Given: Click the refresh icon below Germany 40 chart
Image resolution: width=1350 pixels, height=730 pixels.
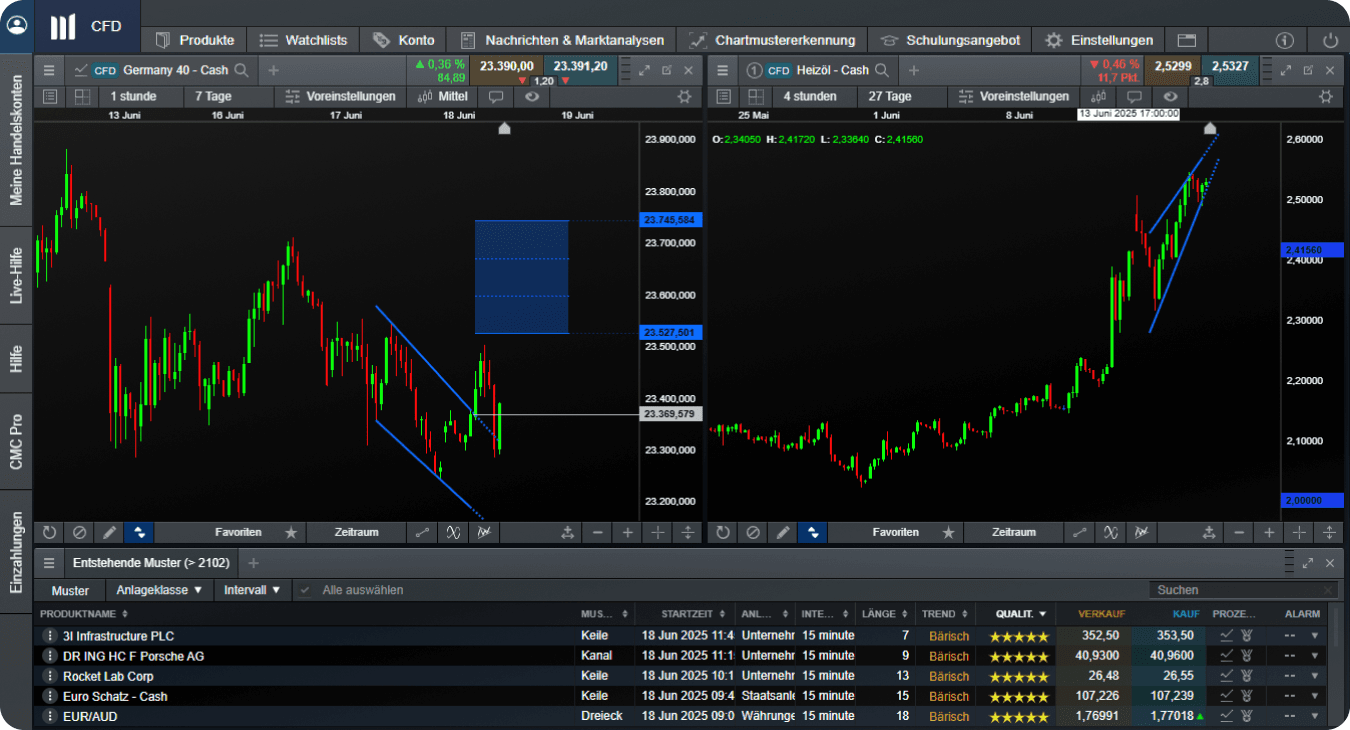Looking at the screenshot, I should [x=49, y=533].
